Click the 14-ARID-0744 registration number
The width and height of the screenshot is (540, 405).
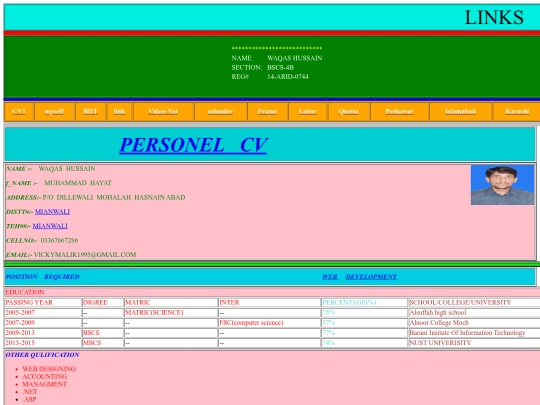point(288,77)
